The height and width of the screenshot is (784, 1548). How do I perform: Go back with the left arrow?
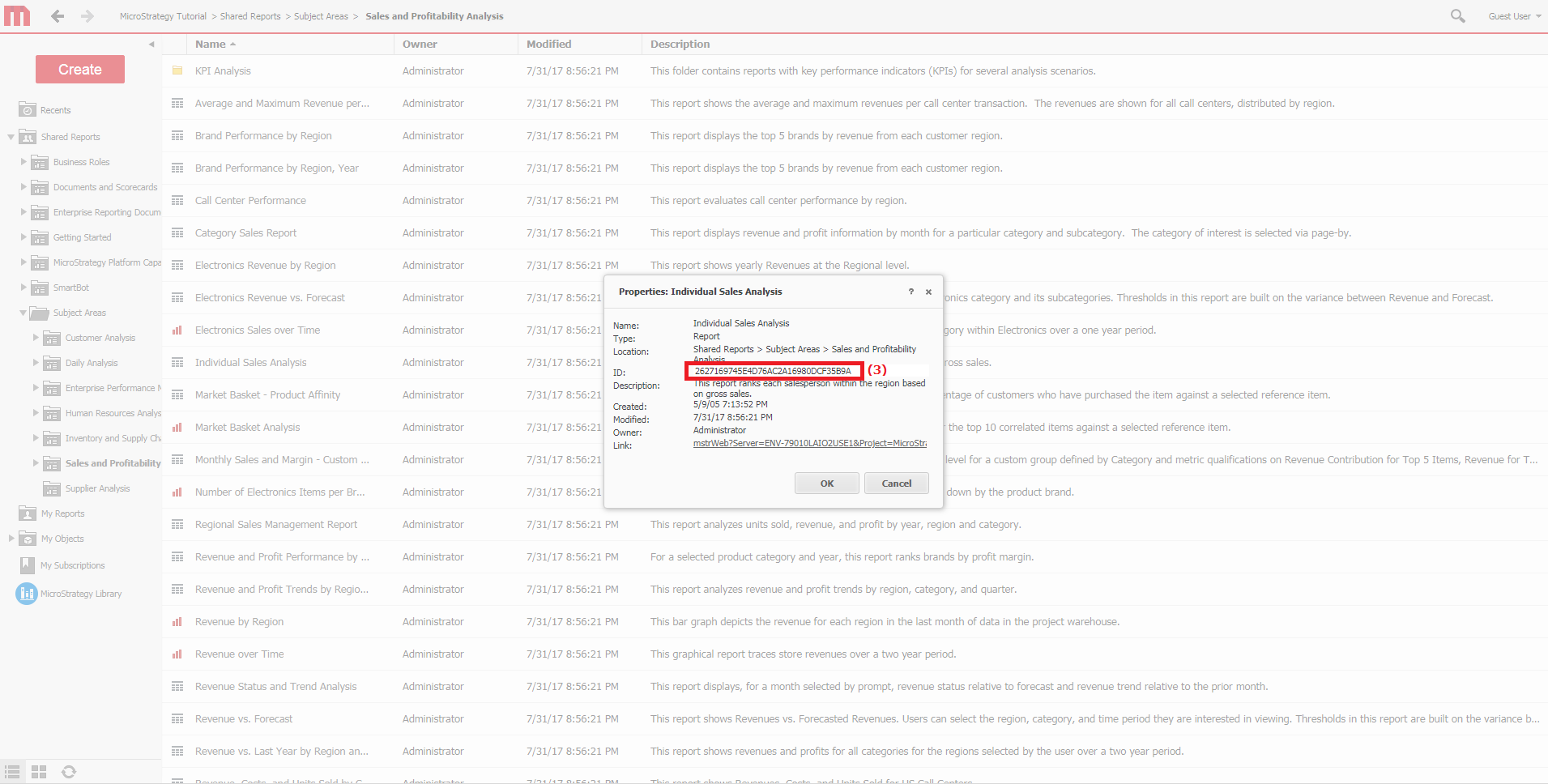(x=58, y=16)
